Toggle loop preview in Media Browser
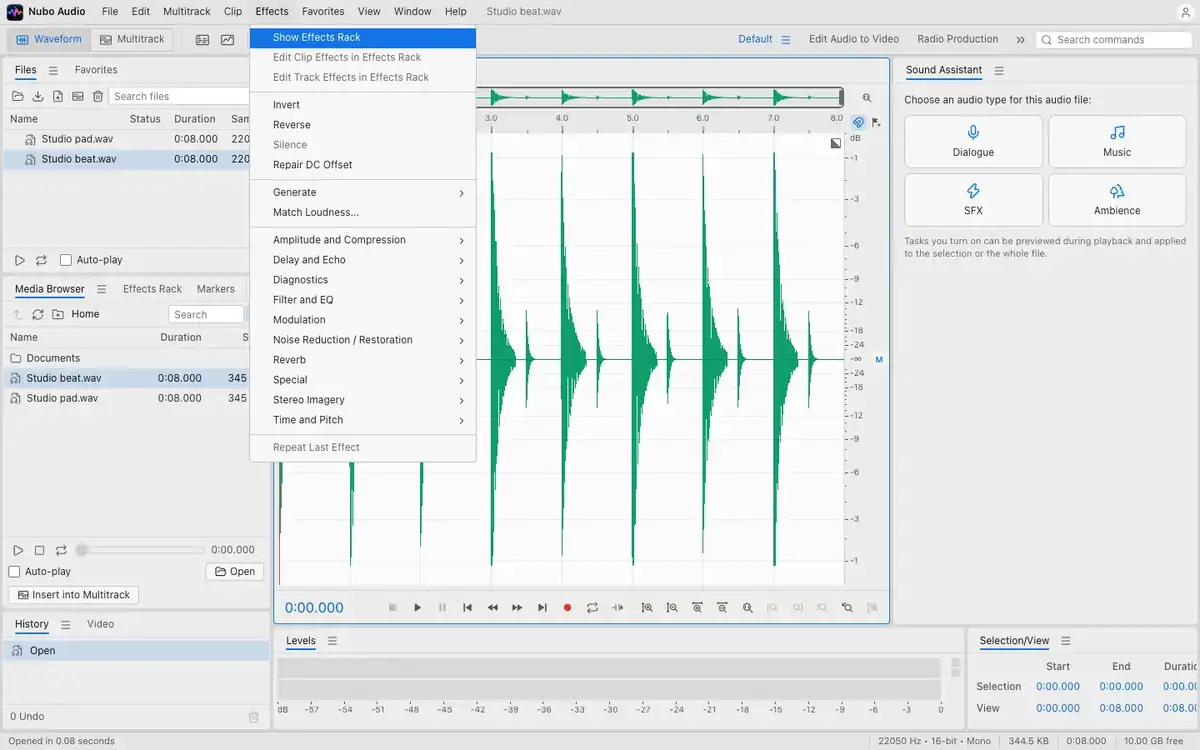This screenshot has width=1200, height=750. click(61, 550)
